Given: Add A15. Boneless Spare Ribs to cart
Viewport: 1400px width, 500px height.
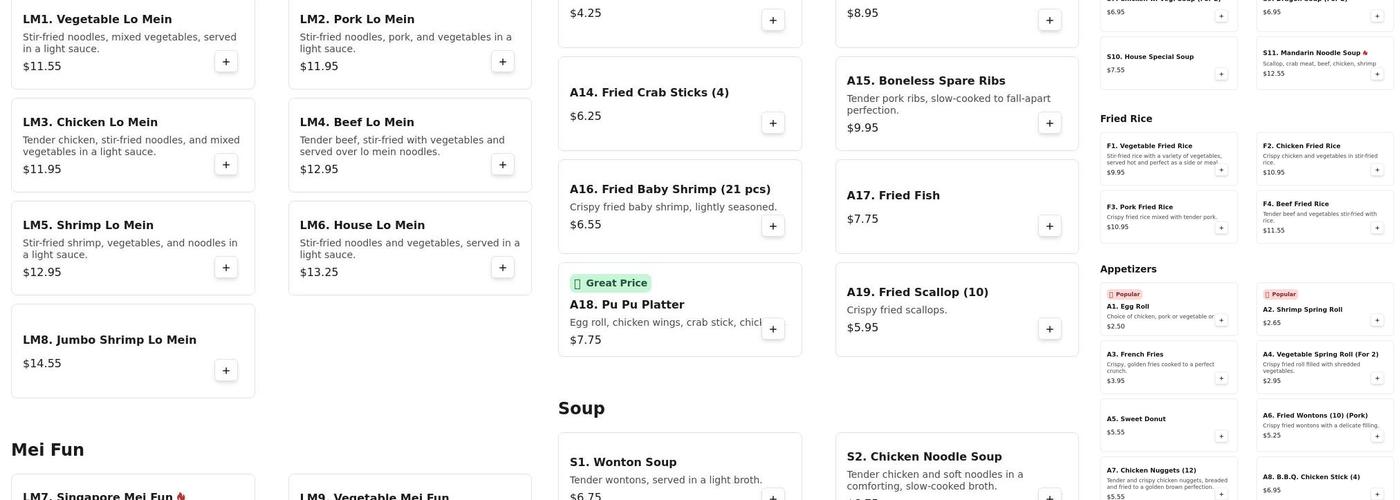Looking at the screenshot, I should click(x=1050, y=123).
